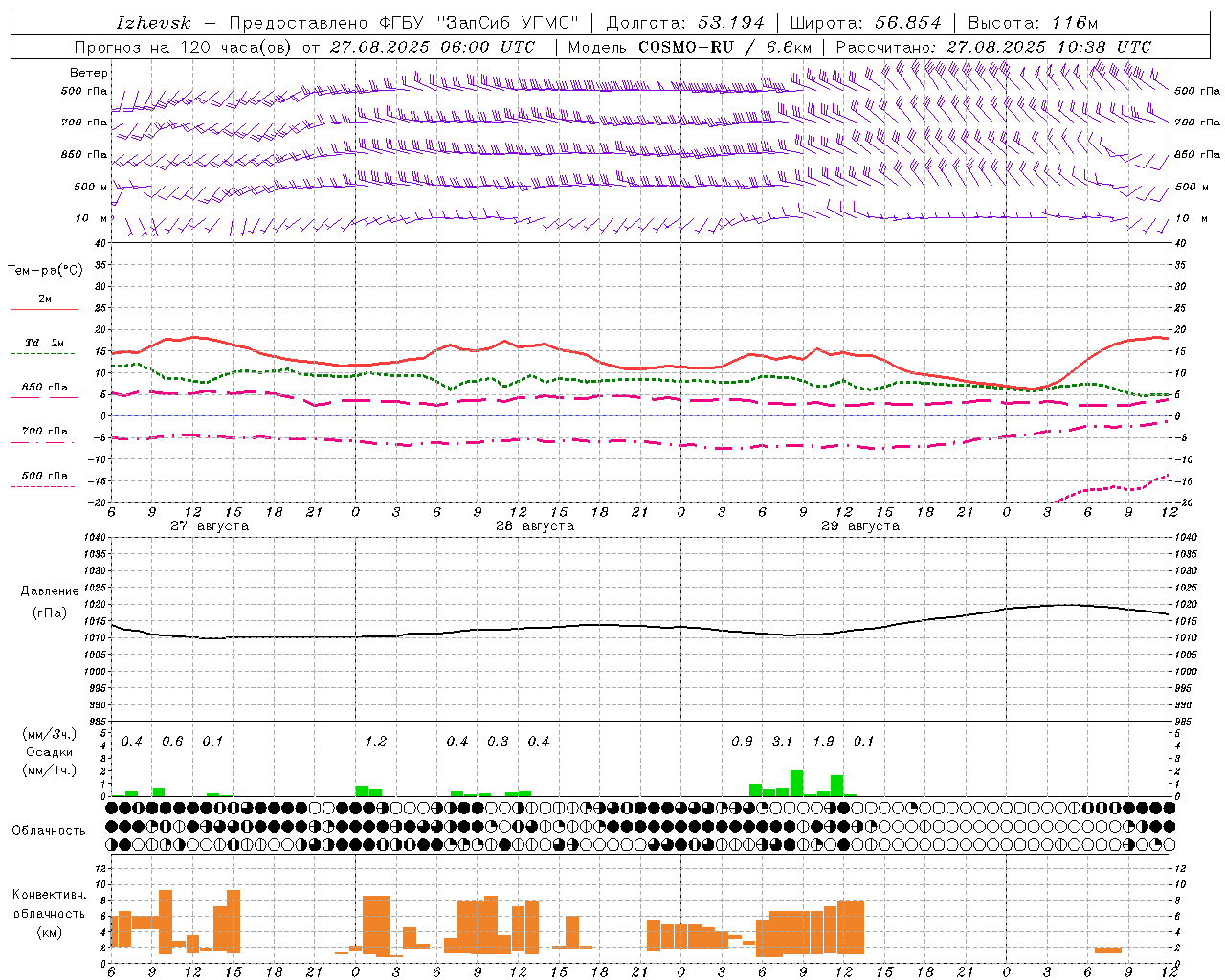Click the 'Конвективн.' convective cloud label
Image resolution: width=1225 pixels, height=980 pixels.
tap(50, 895)
